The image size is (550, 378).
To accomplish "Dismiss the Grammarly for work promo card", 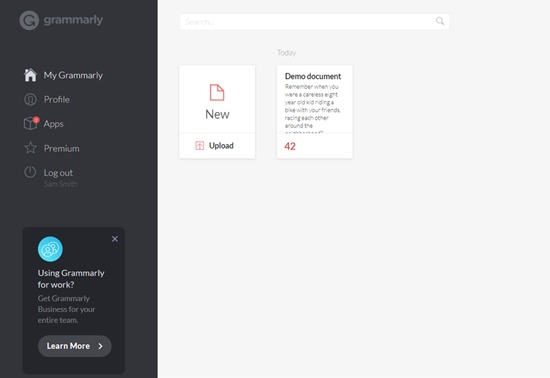I will pyautogui.click(x=115, y=239).
